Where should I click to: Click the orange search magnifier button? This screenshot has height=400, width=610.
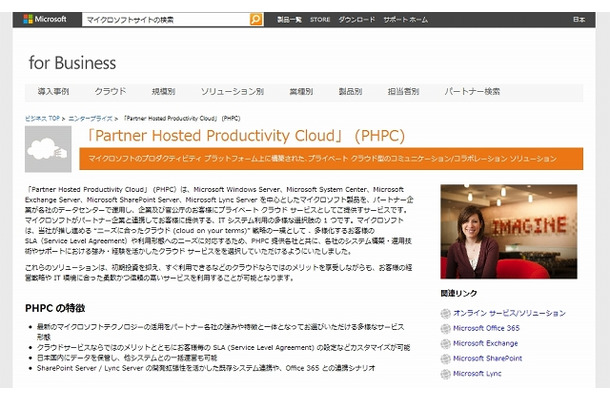[x=256, y=19]
